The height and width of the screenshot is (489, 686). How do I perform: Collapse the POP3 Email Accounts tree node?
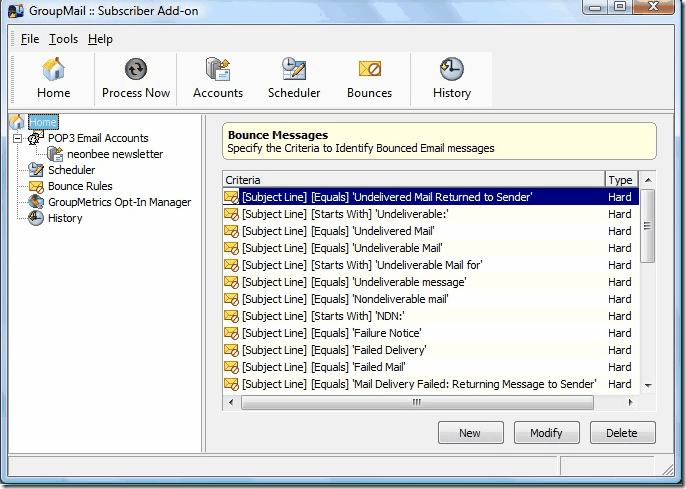coord(18,138)
